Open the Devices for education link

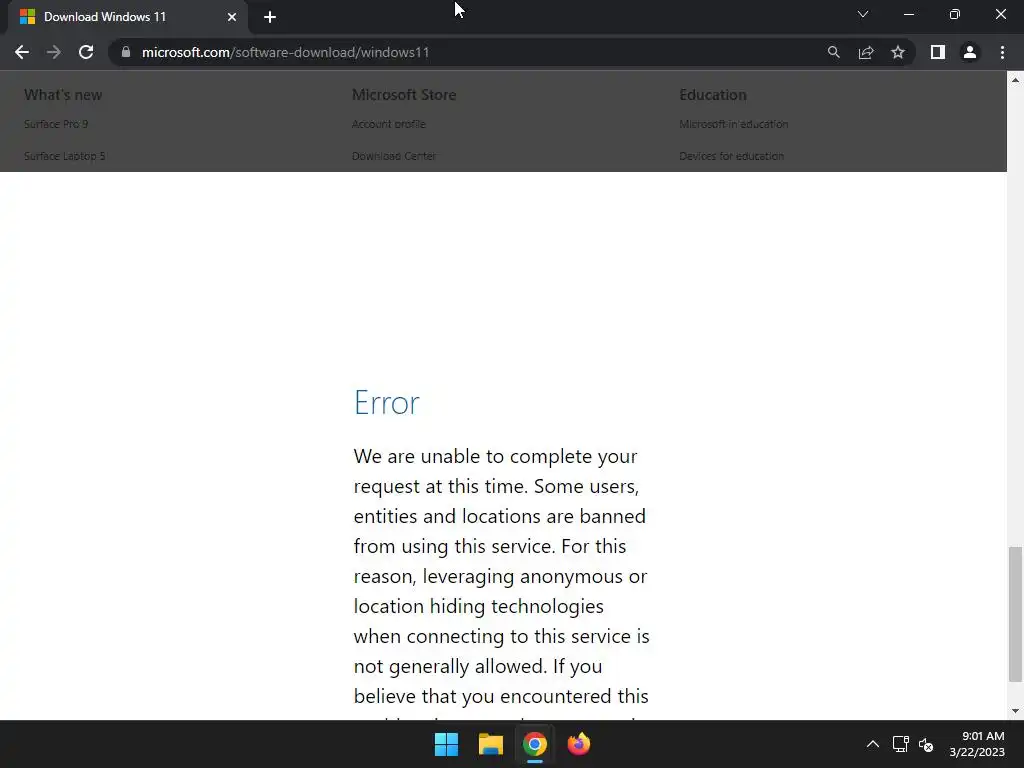[x=731, y=156]
